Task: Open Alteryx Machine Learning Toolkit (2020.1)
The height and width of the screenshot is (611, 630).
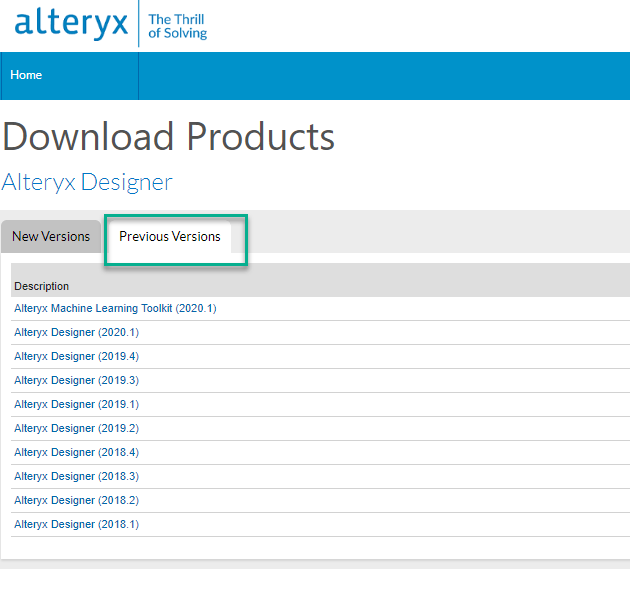Action: pyautogui.click(x=115, y=308)
